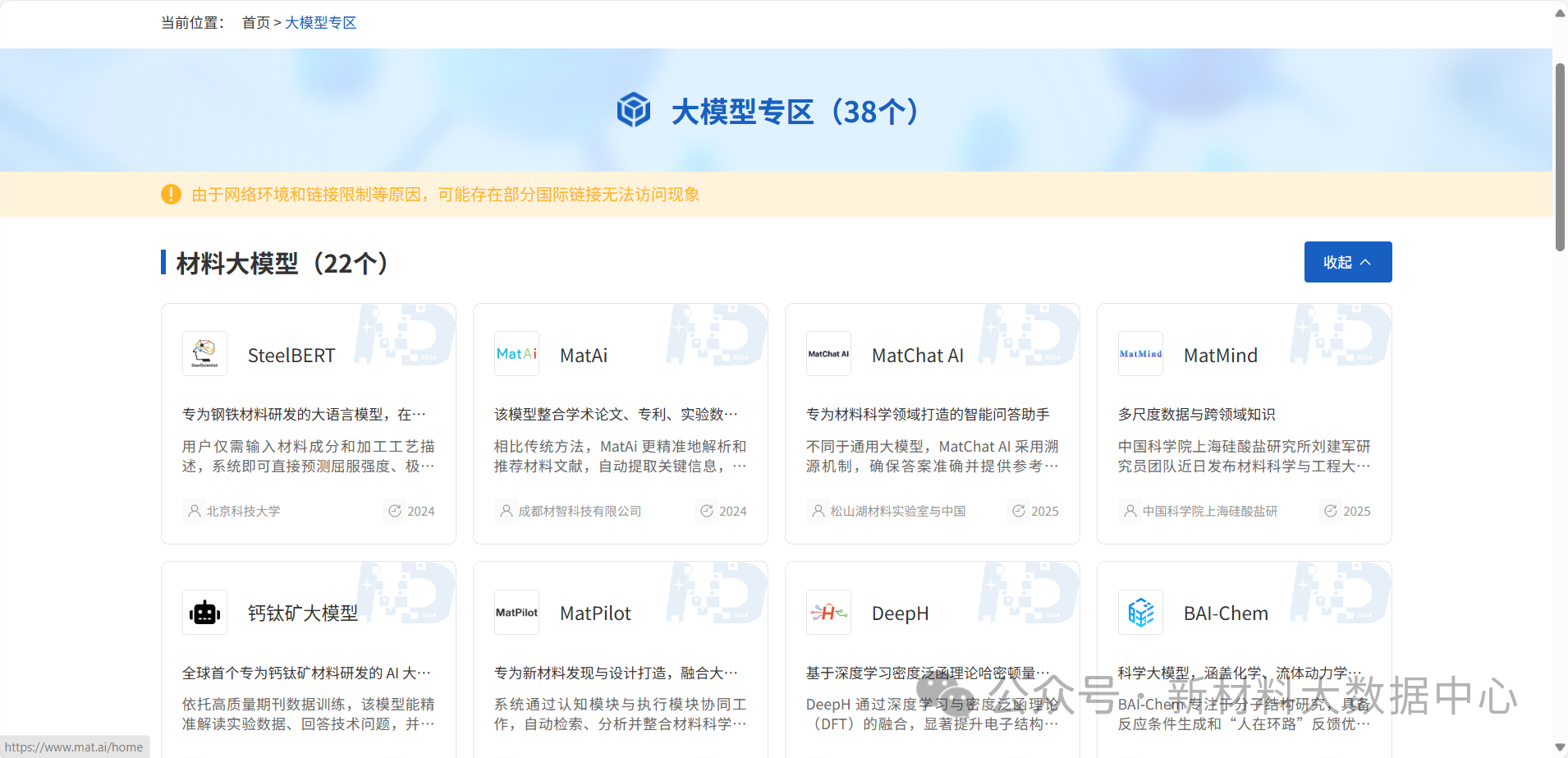Open the MatAi model title

tap(584, 356)
